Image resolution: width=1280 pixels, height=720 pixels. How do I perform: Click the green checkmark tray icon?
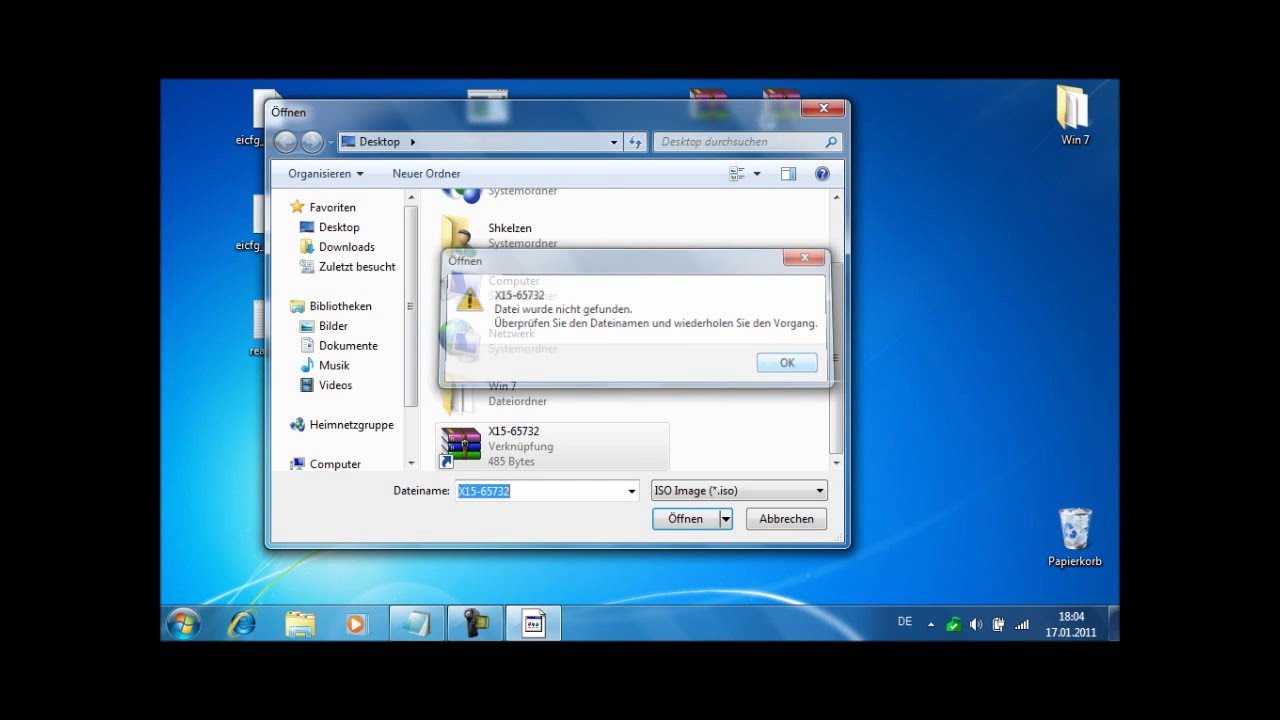[x=953, y=625]
